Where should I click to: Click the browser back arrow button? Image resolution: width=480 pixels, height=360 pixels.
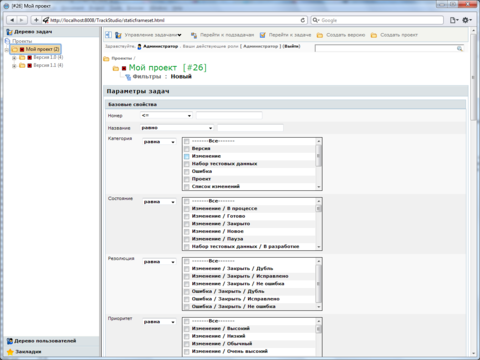click(12, 20)
